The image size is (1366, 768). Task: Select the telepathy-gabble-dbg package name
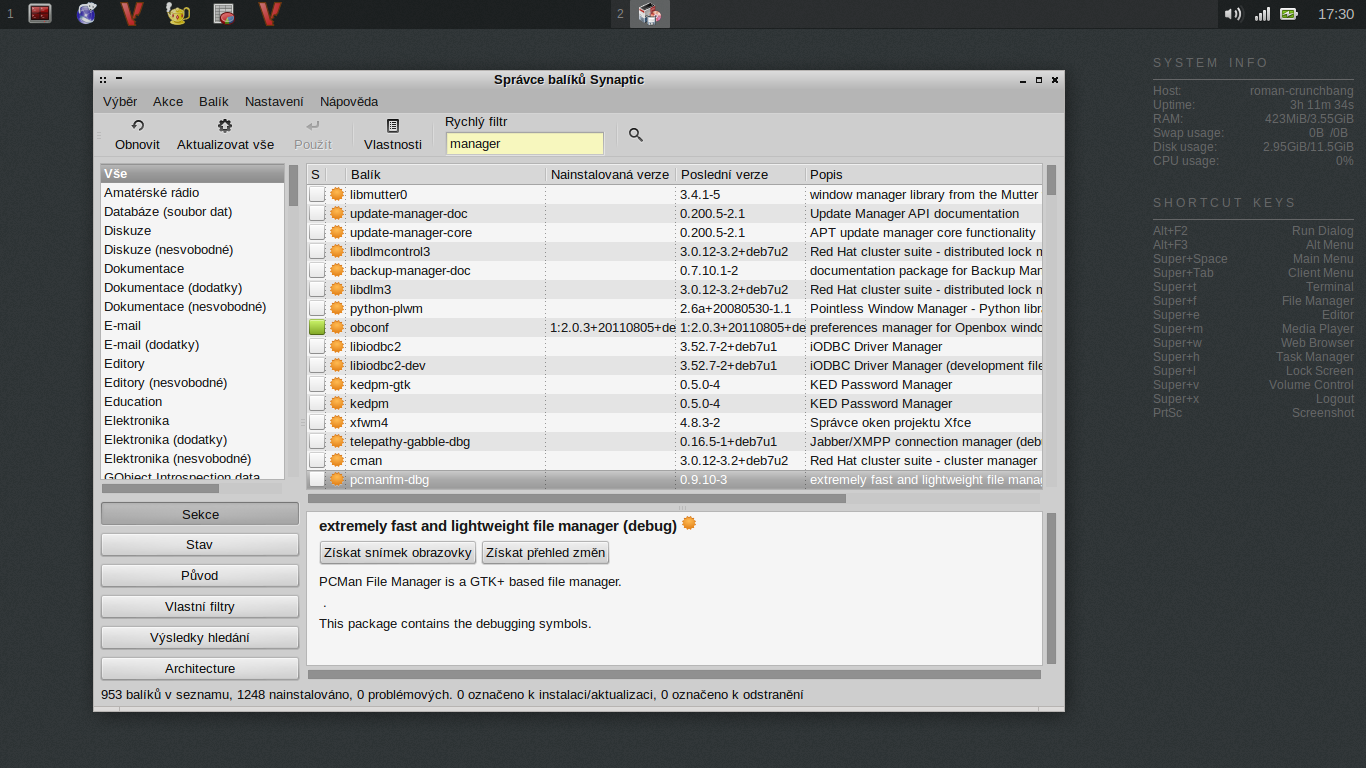coord(410,441)
